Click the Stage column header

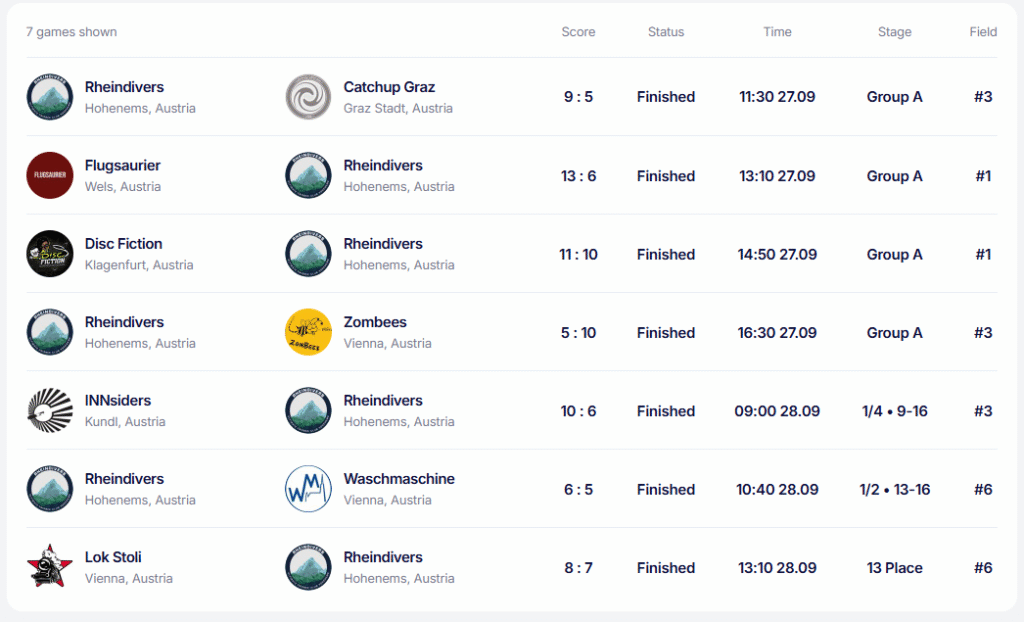[894, 32]
